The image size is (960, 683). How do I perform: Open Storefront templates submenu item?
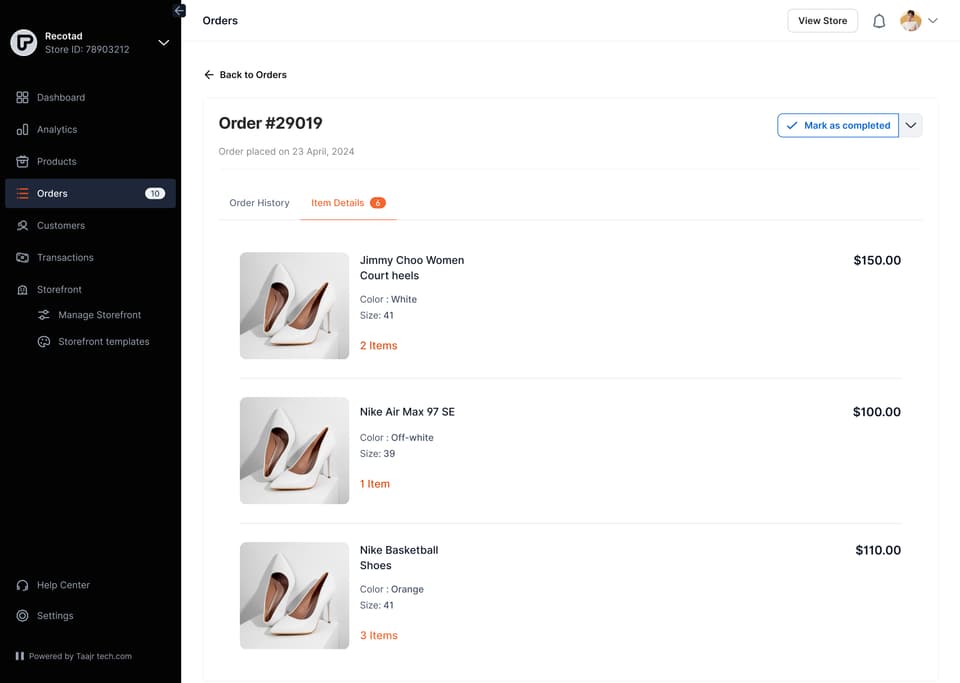coord(103,342)
